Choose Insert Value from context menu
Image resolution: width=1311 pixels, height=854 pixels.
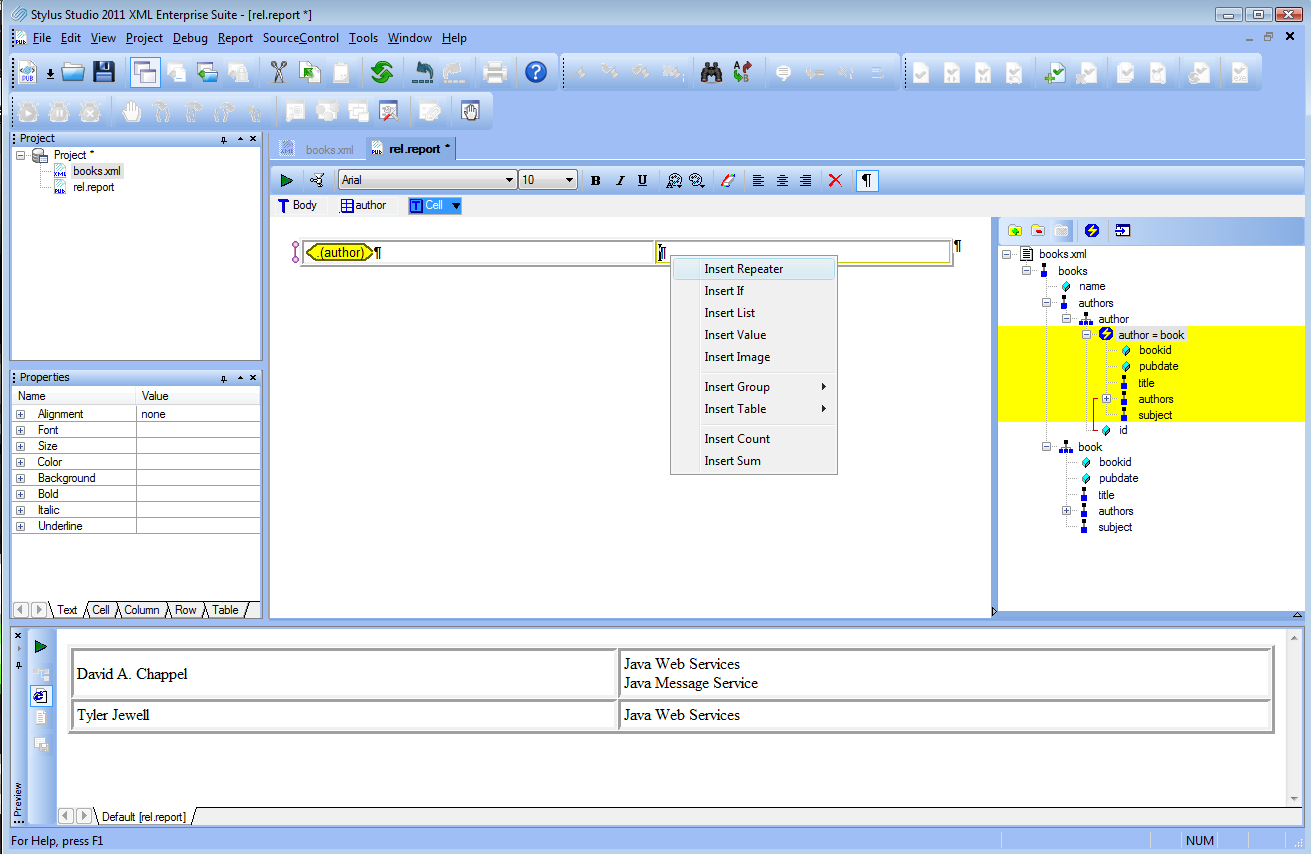tap(753, 335)
